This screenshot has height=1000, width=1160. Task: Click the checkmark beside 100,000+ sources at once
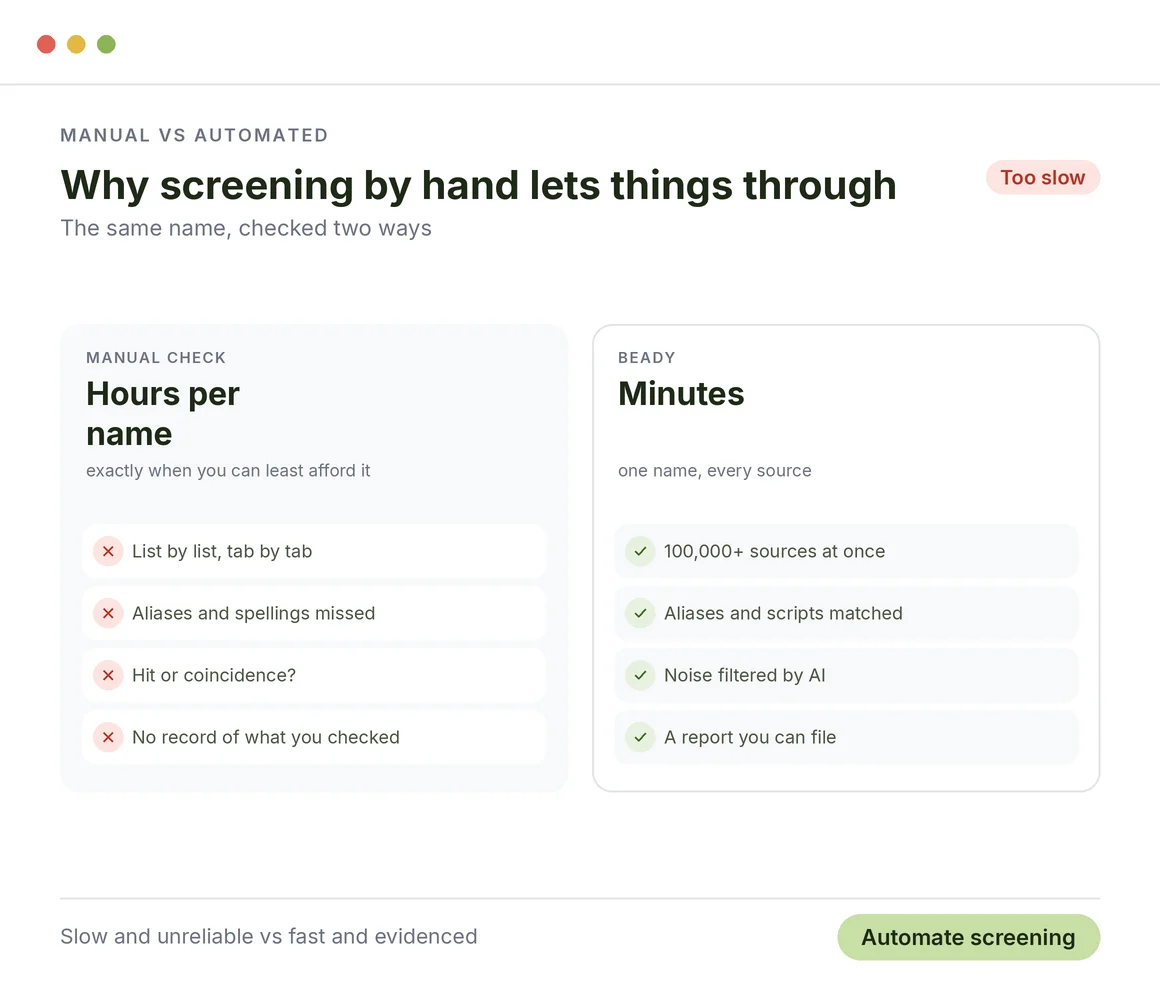[x=640, y=551]
